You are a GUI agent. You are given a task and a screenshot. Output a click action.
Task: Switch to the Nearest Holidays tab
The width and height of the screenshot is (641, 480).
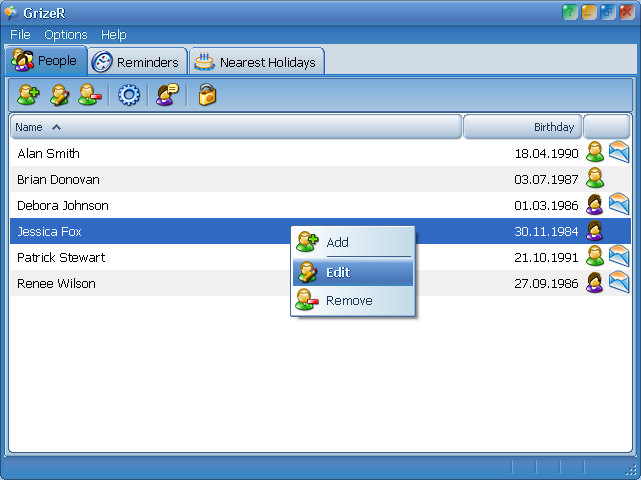pos(257,62)
